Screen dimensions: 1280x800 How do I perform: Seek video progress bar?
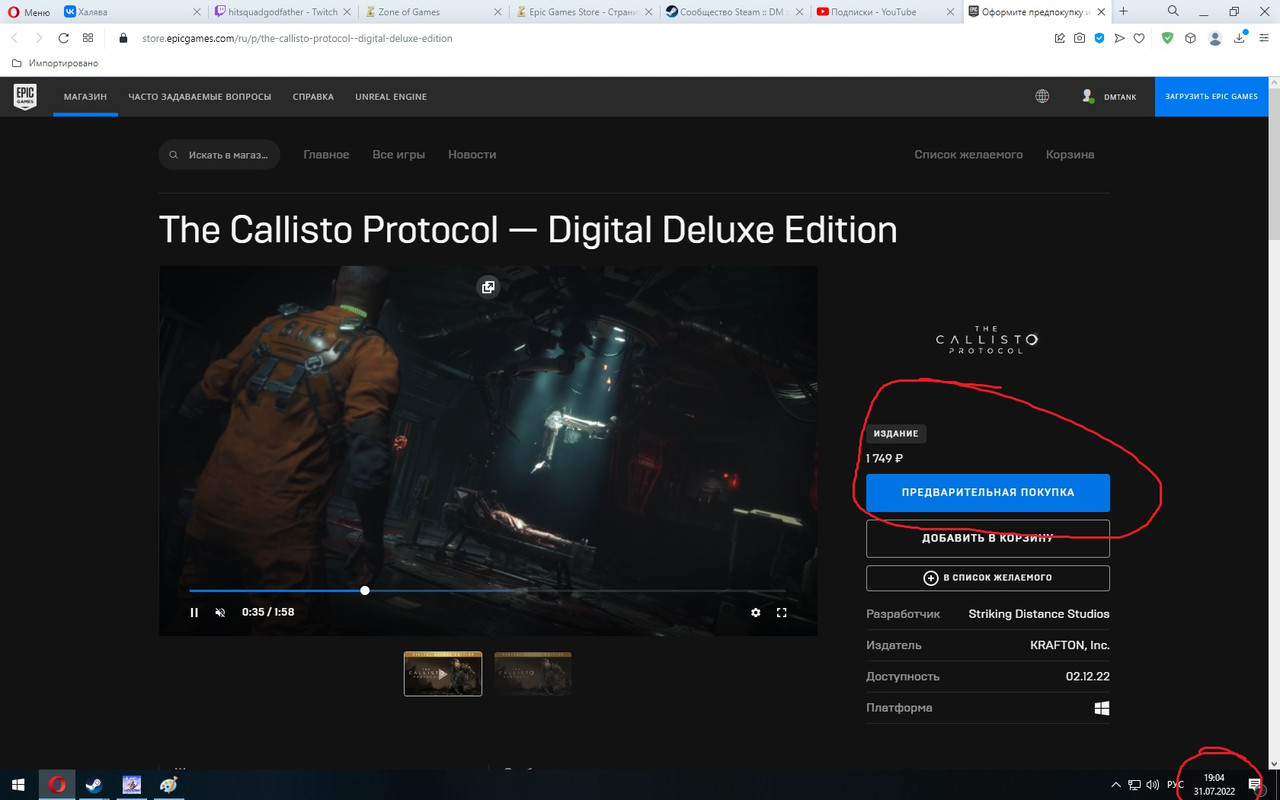tap(487, 591)
